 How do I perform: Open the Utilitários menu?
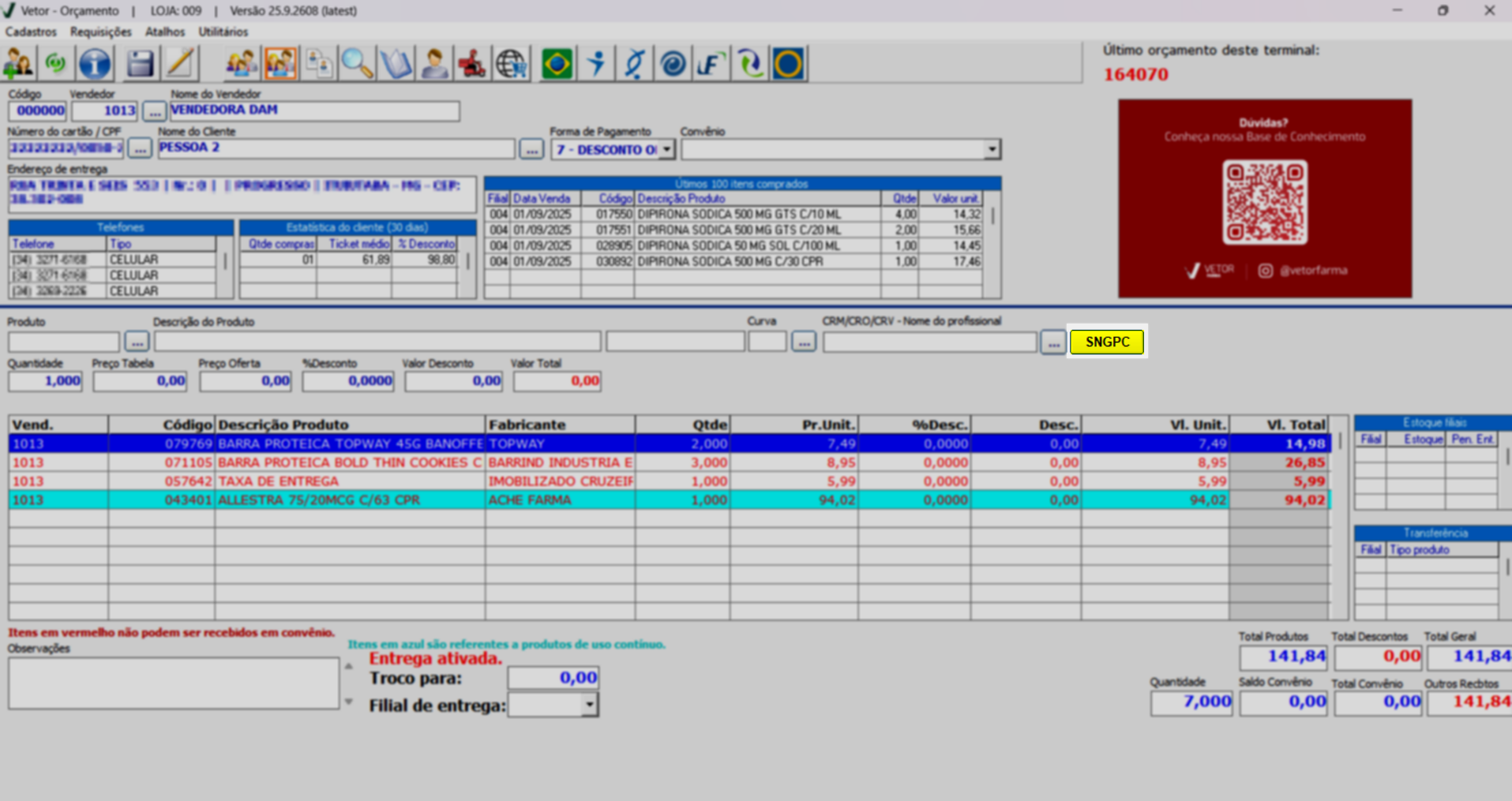point(223,32)
